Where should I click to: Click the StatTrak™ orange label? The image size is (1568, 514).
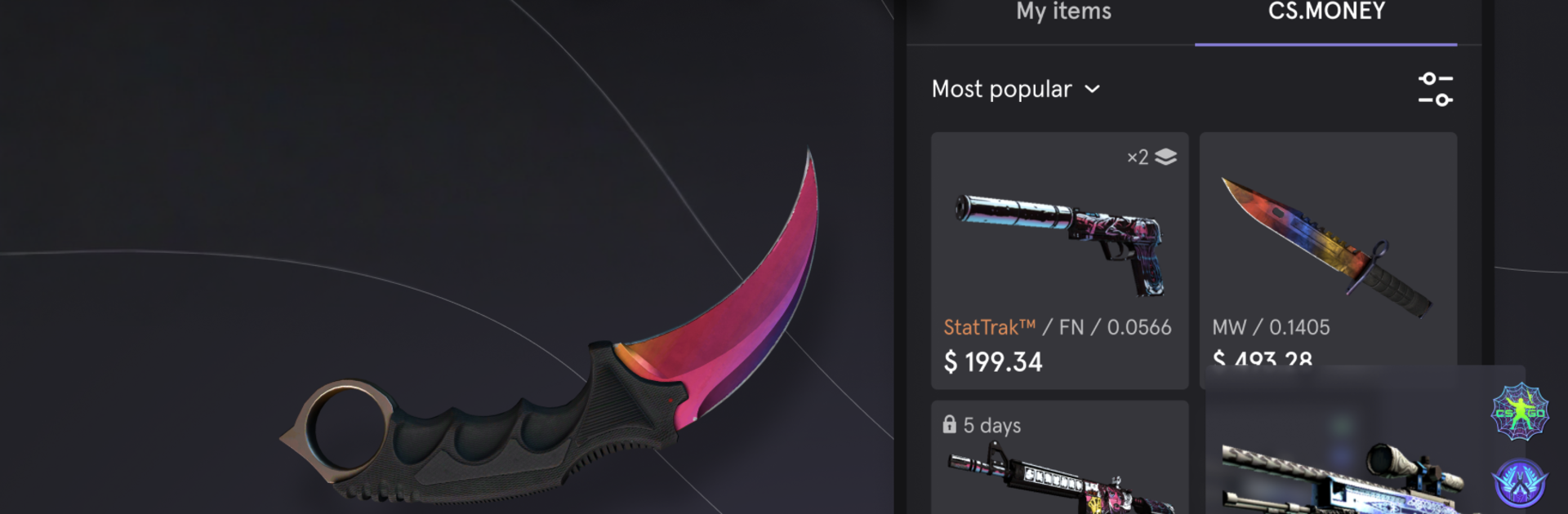[989, 327]
